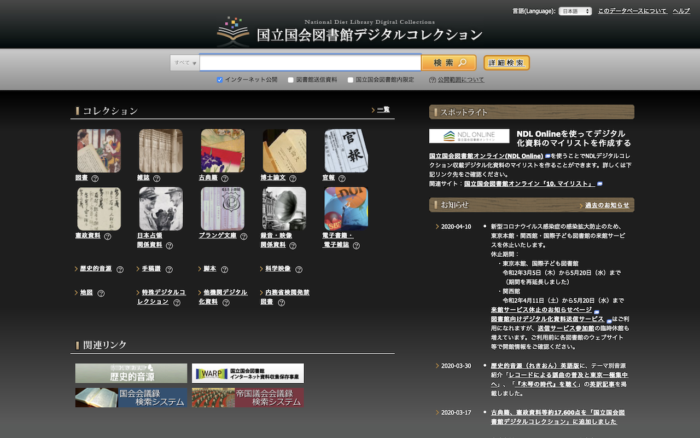Click the gramophone 録音・映像関係資料 icon
The width and height of the screenshot is (700, 438).
pyautogui.click(x=284, y=208)
